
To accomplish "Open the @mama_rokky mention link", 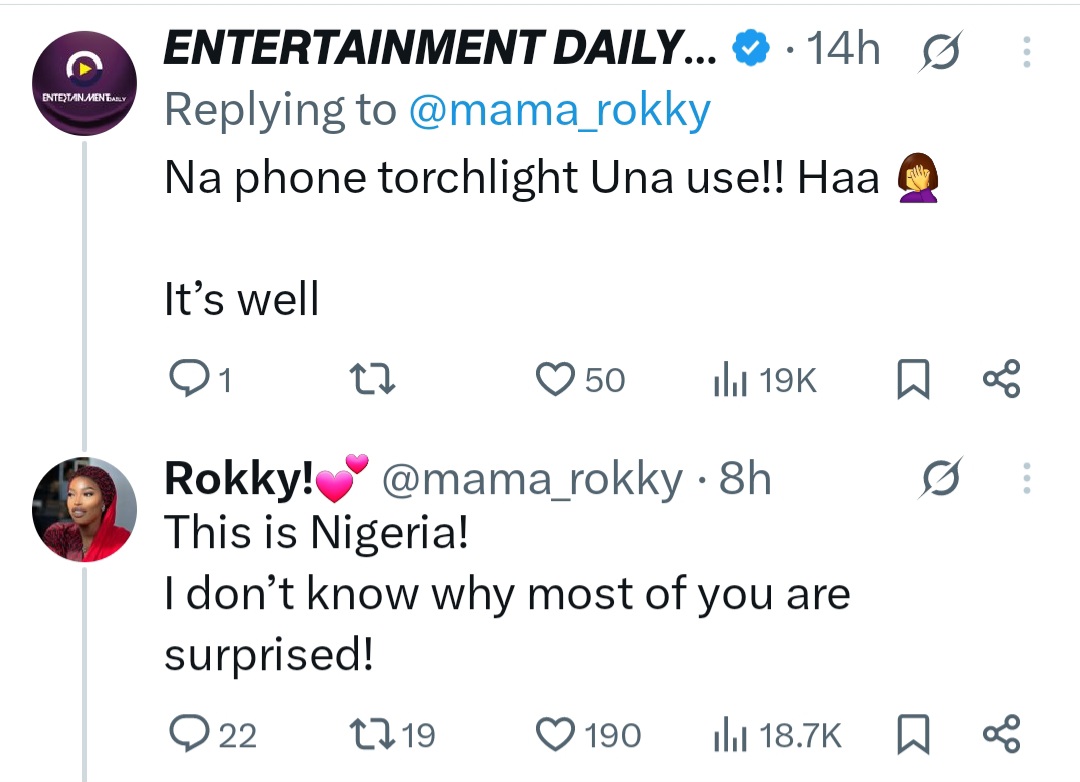I will point(559,111).
